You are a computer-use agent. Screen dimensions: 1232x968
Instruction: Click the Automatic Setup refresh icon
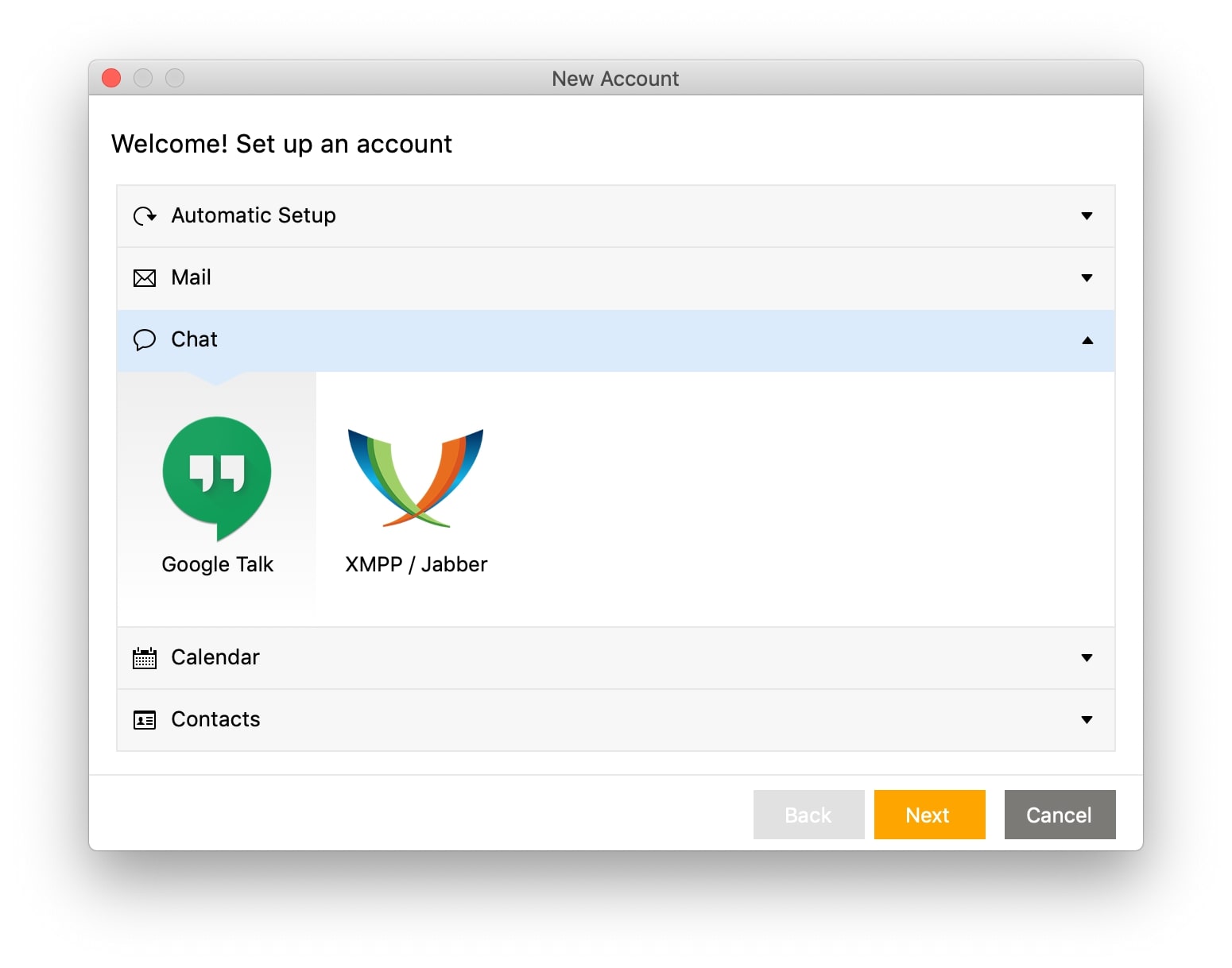[145, 216]
